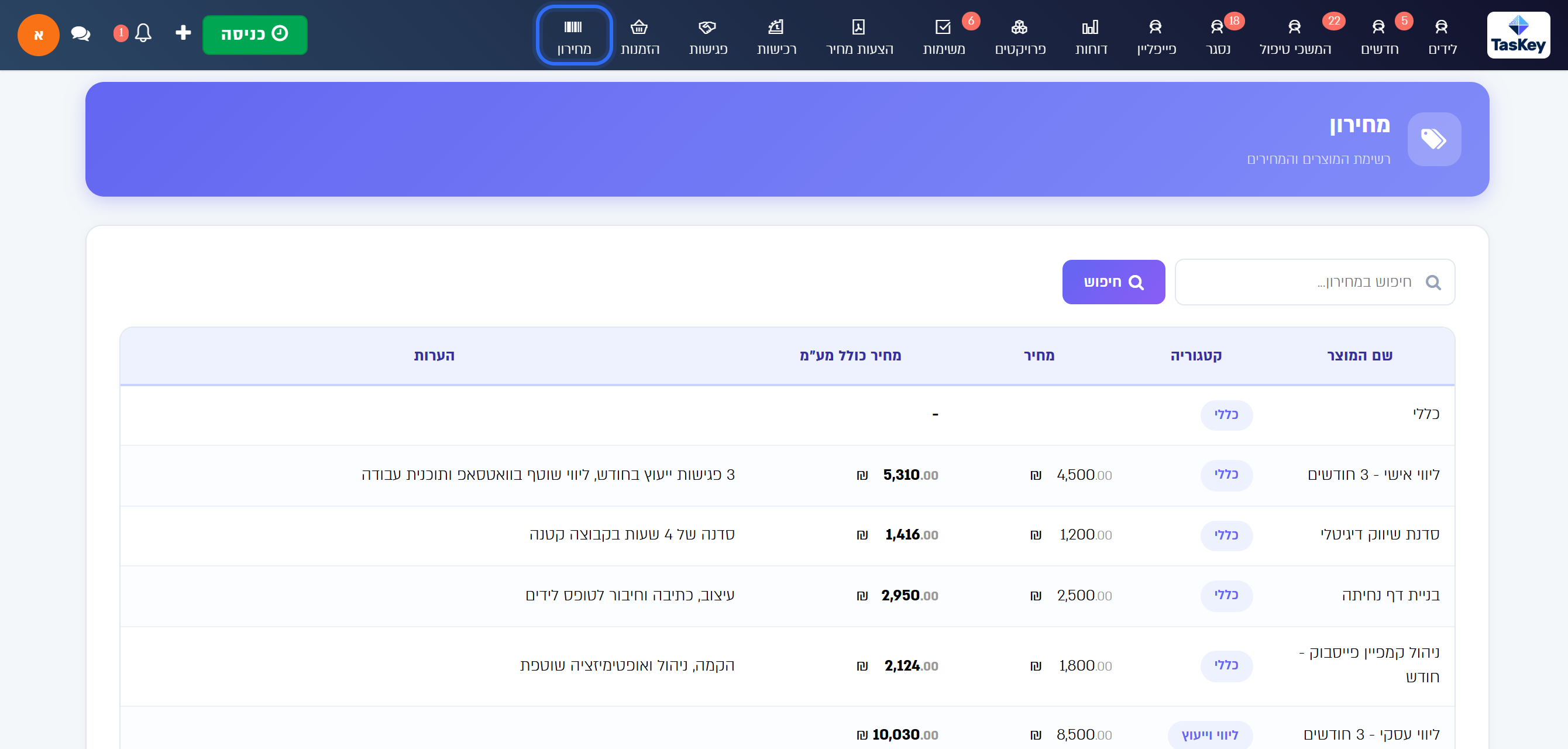Click the green כניסה clock-in button

[x=255, y=34]
